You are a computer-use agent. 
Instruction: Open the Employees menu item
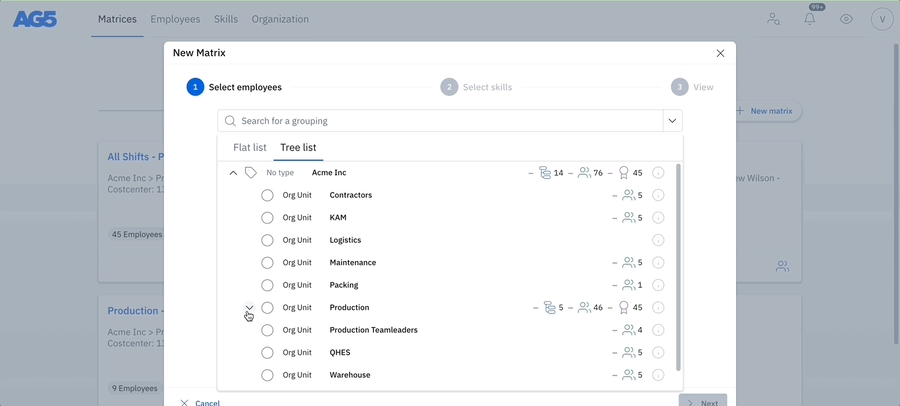pos(175,19)
